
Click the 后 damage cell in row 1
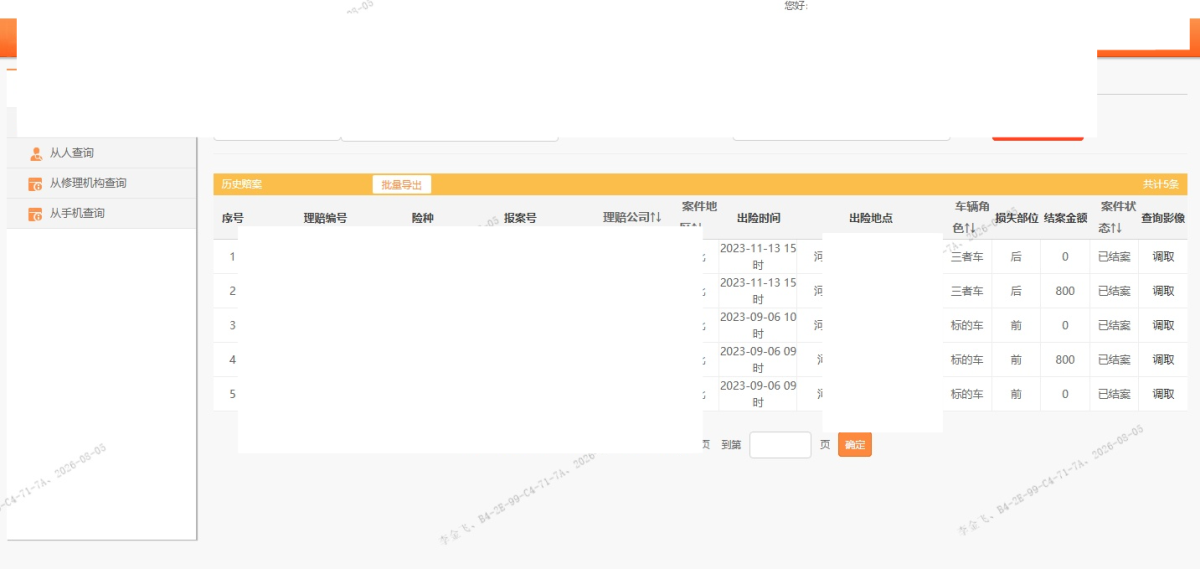click(x=1016, y=257)
